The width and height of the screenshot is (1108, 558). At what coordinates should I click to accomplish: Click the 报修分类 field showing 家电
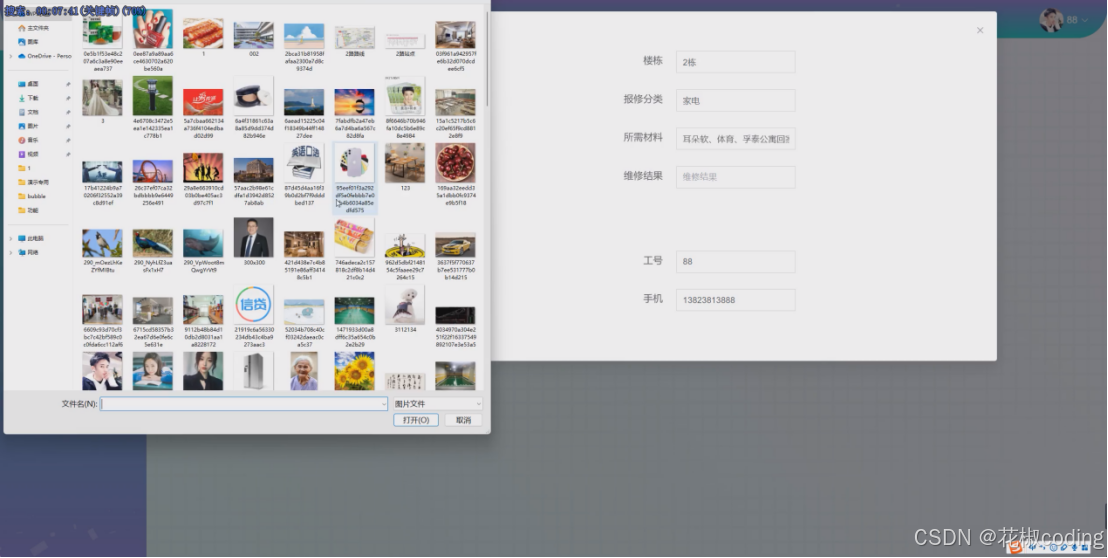[735, 100]
